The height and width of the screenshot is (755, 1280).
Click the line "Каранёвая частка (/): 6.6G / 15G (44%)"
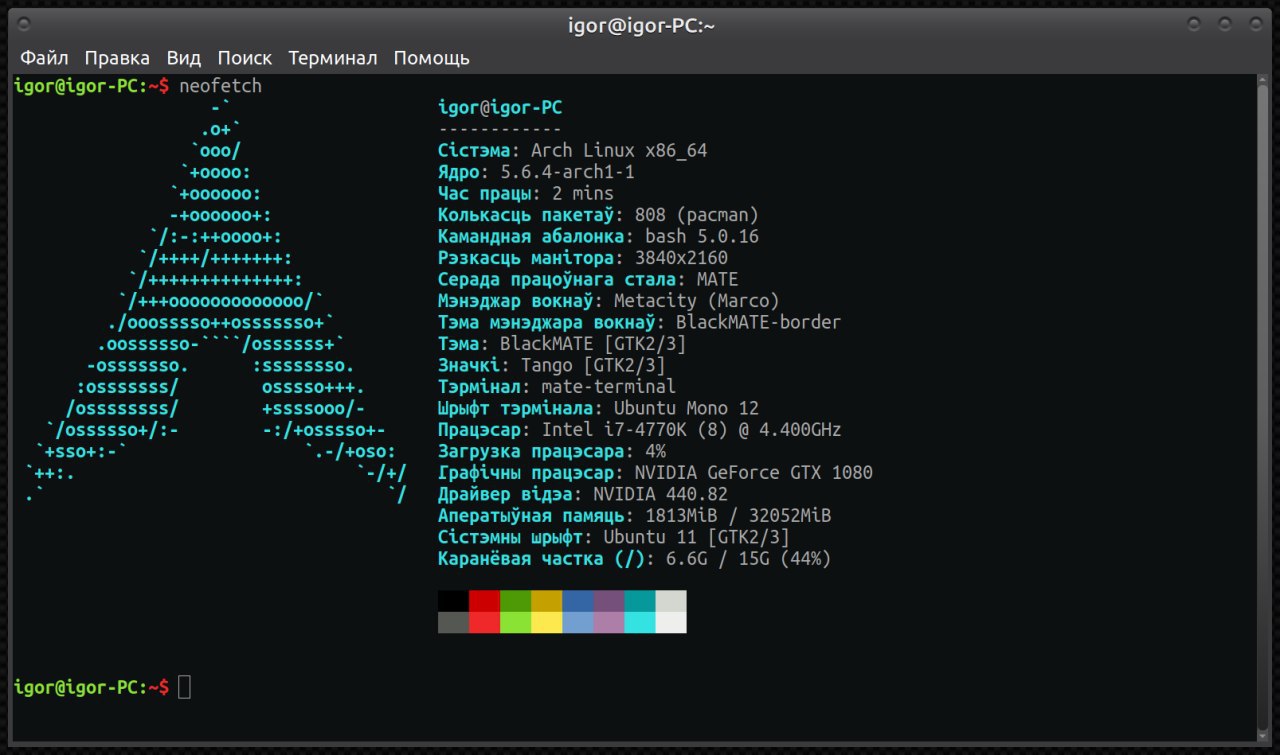[x=635, y=559]
